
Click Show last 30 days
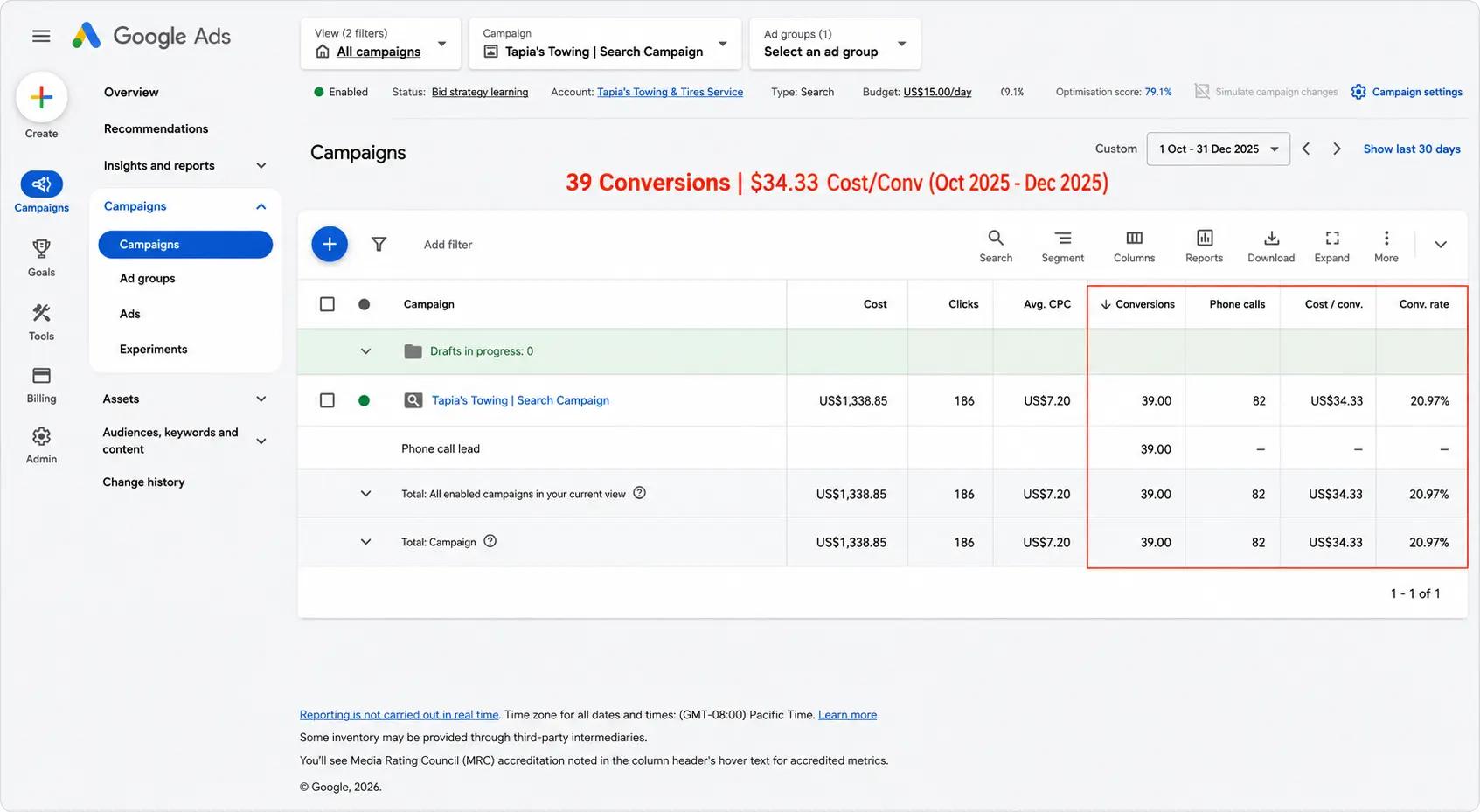1412,149
